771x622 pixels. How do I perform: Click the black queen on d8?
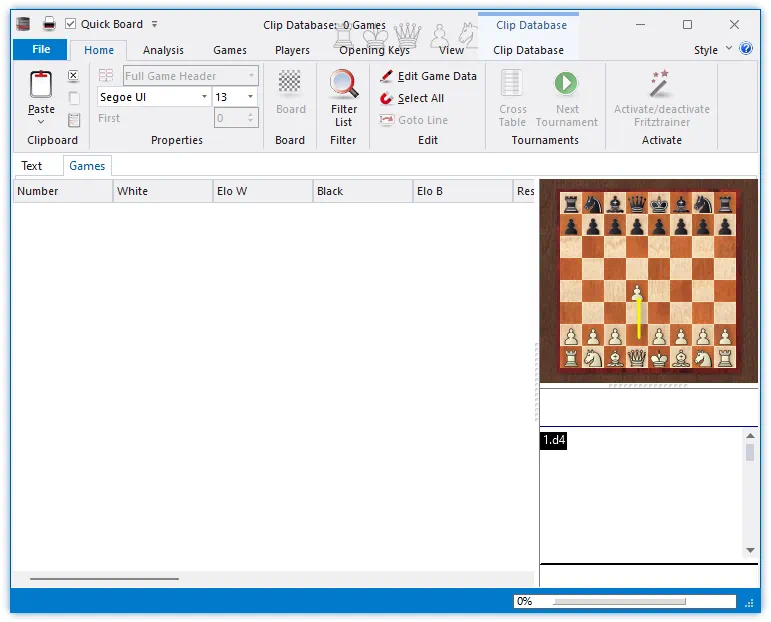coord(637,204)
